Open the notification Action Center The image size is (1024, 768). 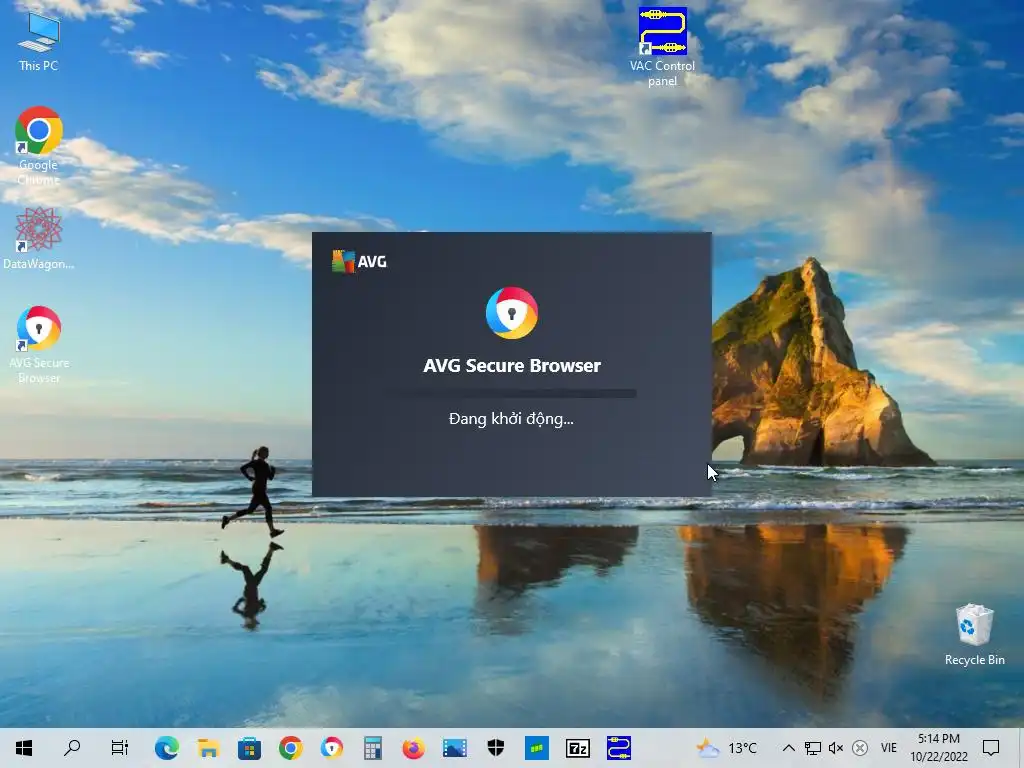[991, 748]
